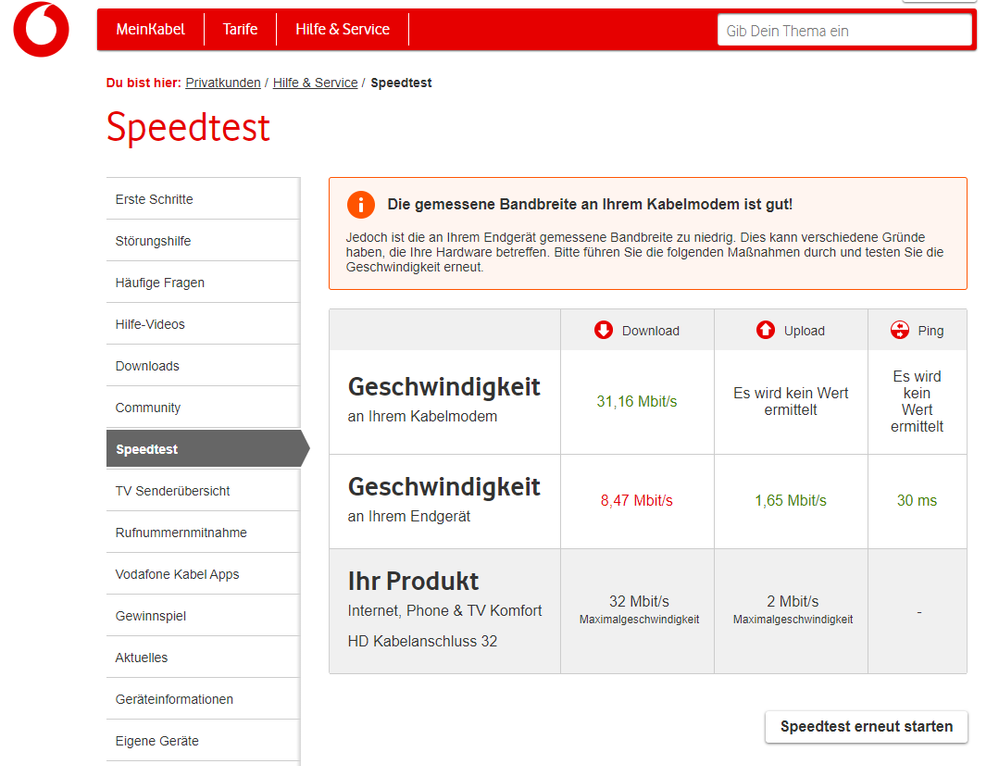The height and width of the screenshot is (766, 999).
Task: Open the MeinKabel menu
Action: pos(150,29)
